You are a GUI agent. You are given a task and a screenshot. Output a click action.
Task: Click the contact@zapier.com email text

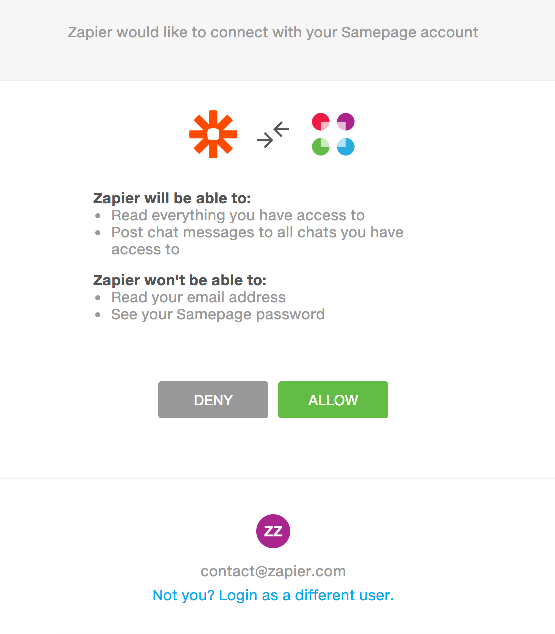[x=273, y=571]
